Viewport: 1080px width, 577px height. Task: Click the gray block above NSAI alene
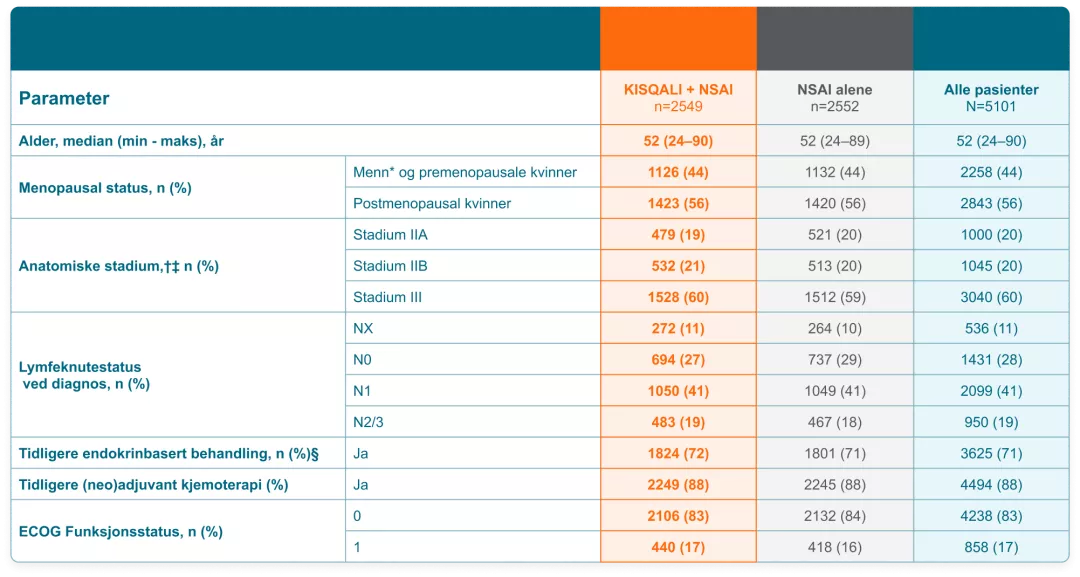(x=834, y=38)
